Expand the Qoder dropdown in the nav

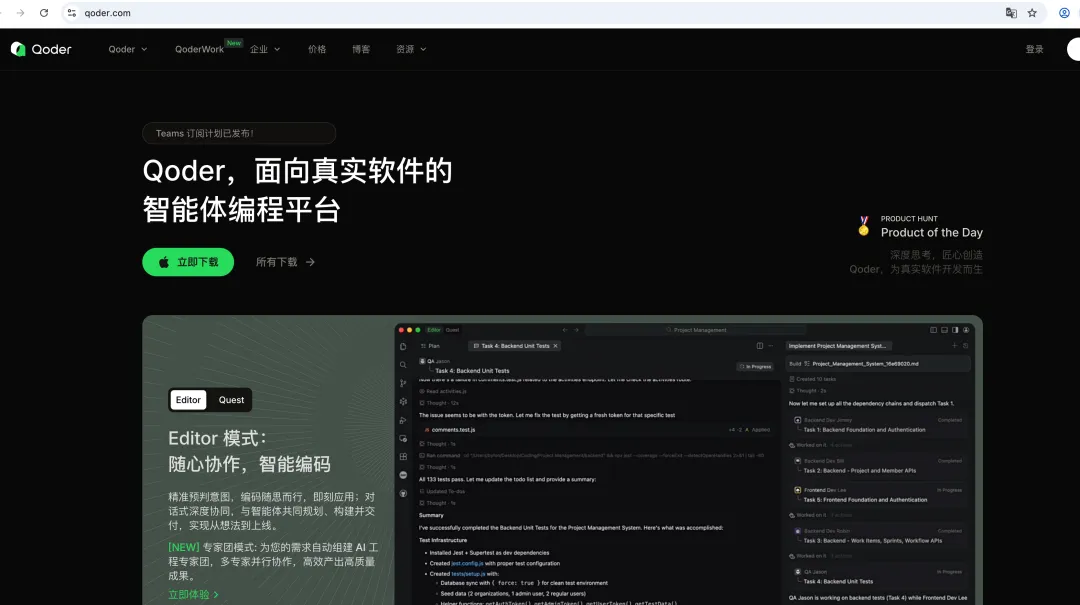pos(128,49)
